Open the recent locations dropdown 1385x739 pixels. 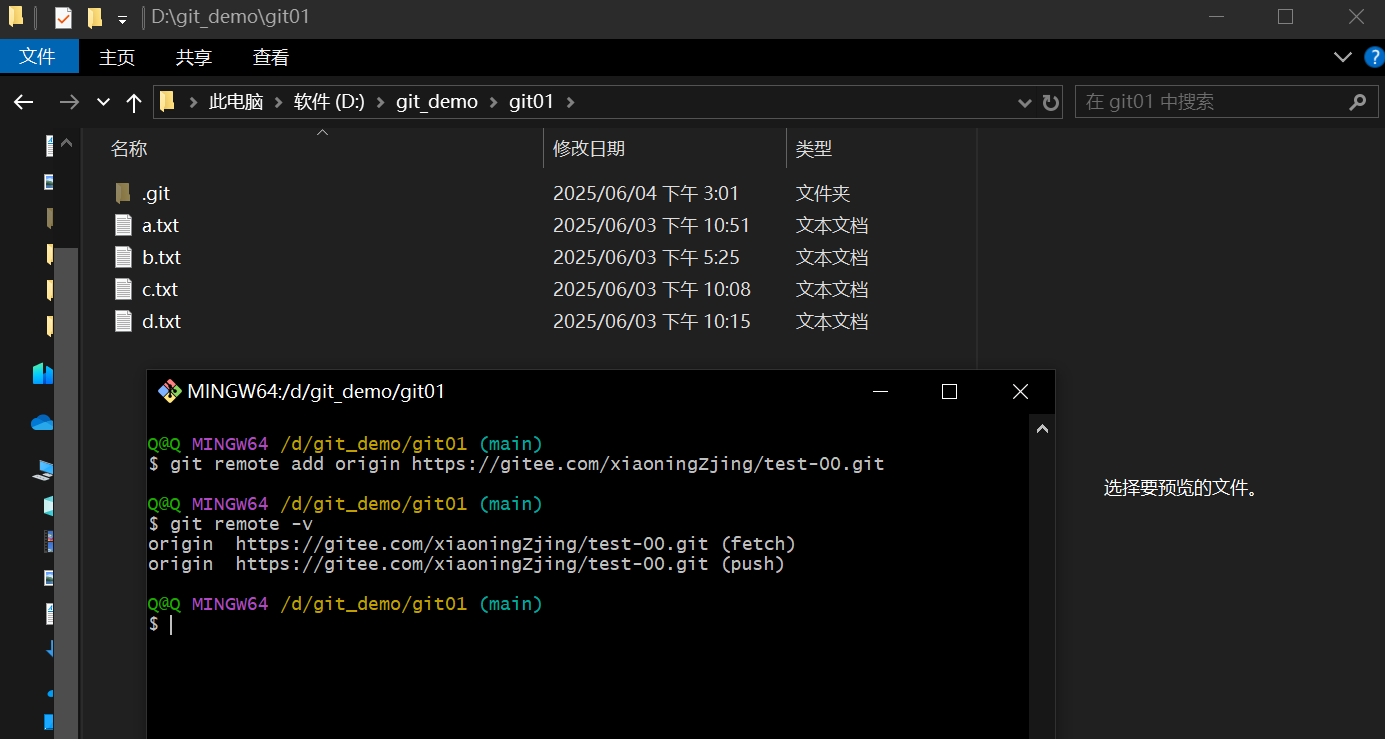103,102
